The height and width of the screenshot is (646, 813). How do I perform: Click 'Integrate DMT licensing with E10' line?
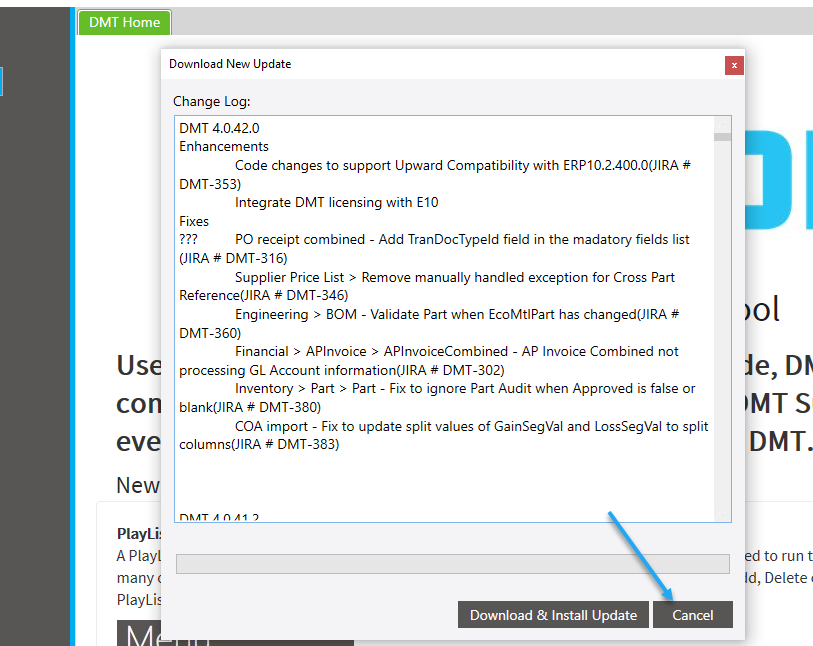(x=337, y=202)
